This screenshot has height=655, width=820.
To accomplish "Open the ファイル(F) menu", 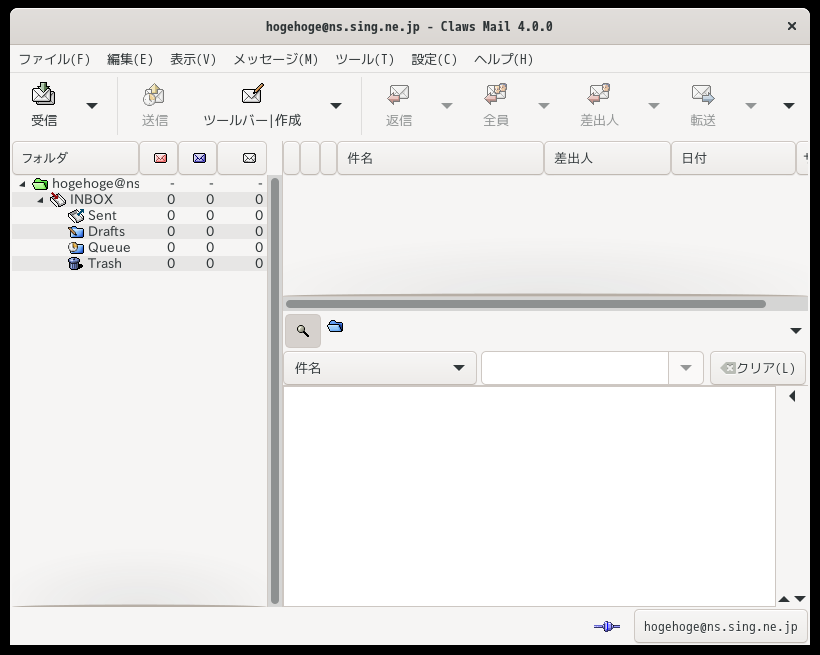I will point(54,59).
